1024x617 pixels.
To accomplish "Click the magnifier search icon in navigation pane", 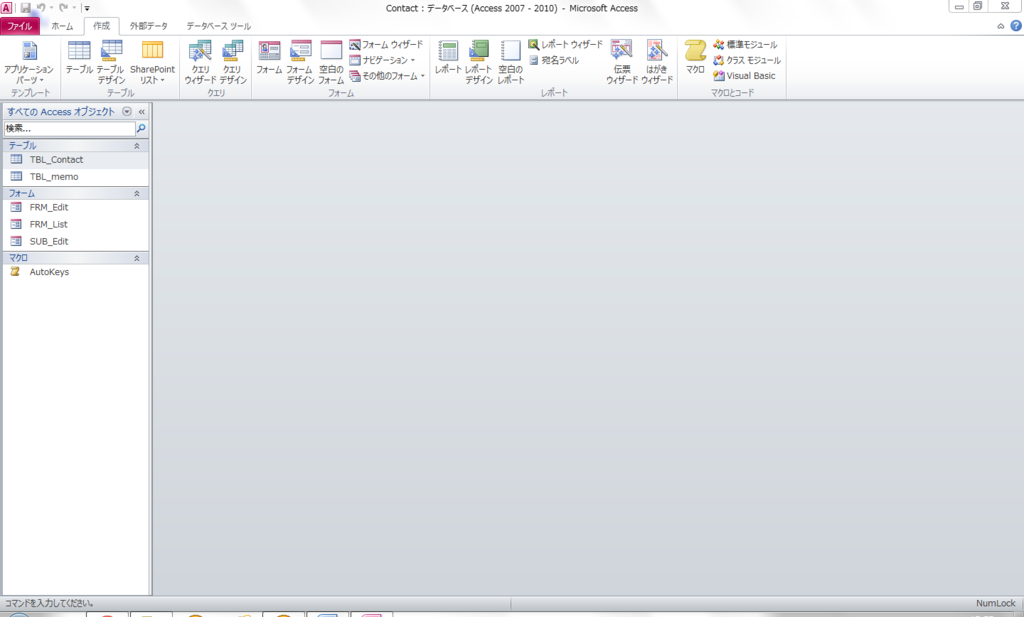I will point(141,129).
